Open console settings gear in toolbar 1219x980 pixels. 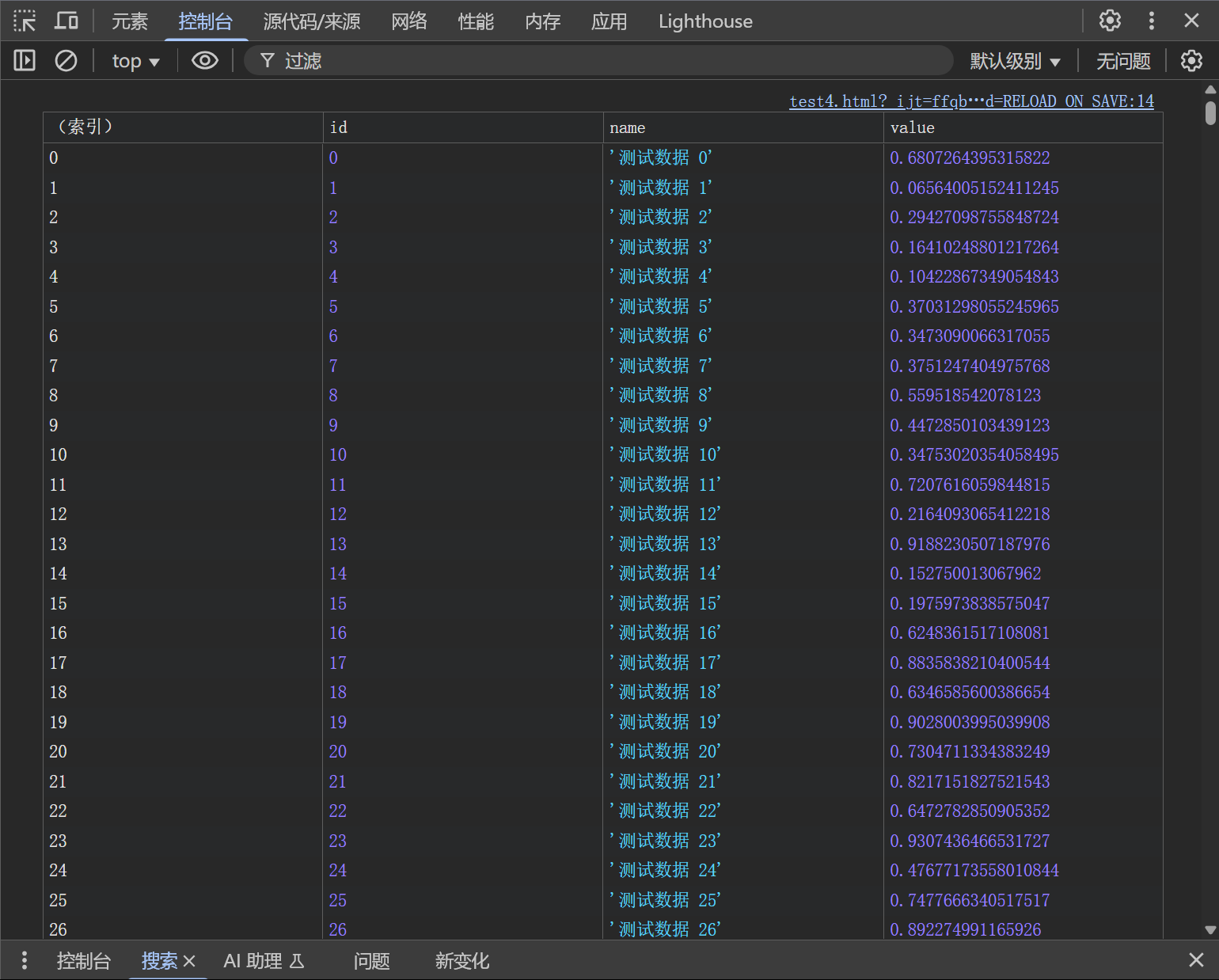pyautogui.click(x=1191, y=60)
